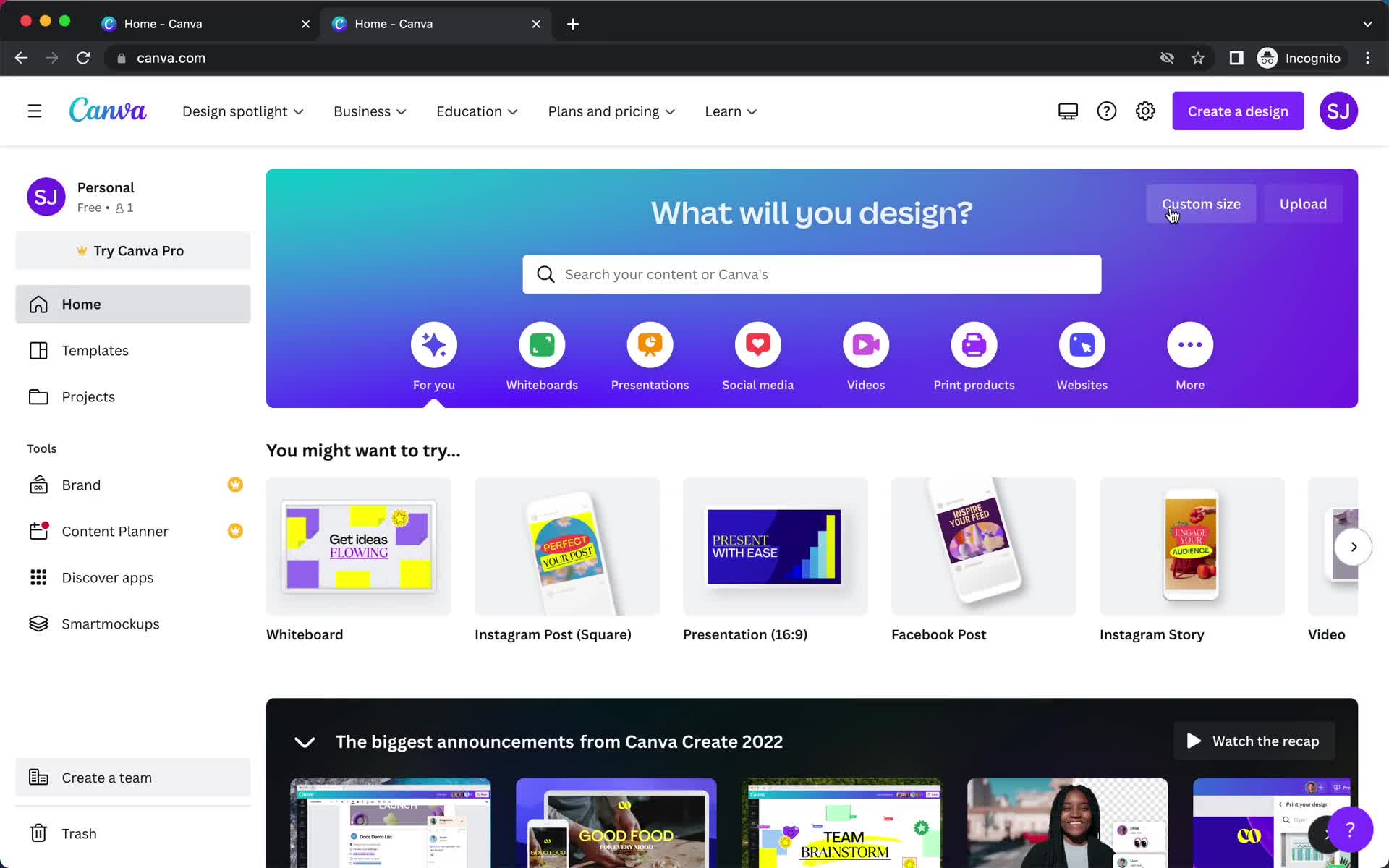The height and width of the screenshot is (868, 1389).
Task: Open Content Planner in the sidebar
Action: click(x=133, y=532)
